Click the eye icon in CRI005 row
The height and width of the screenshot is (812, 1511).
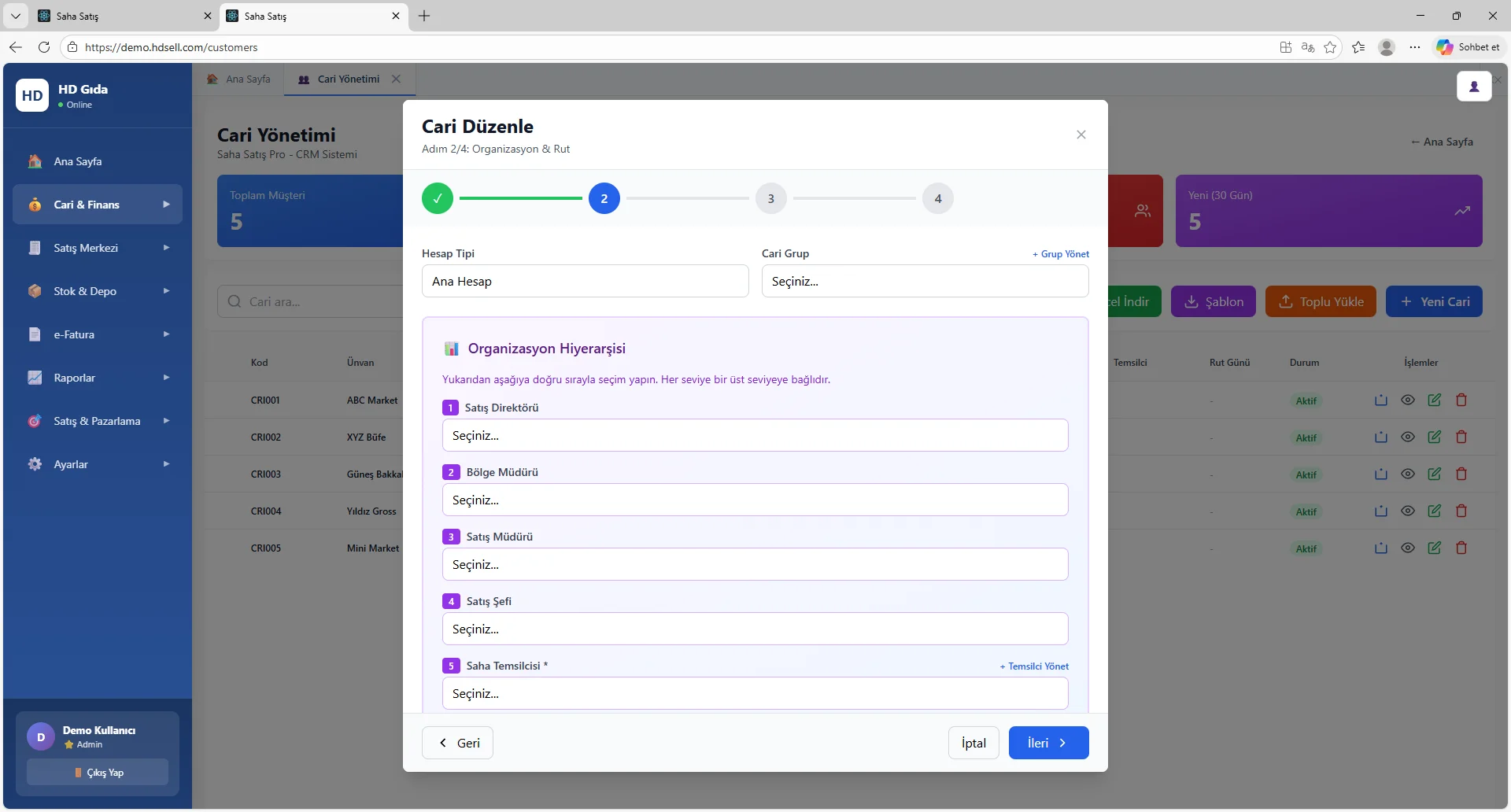[x=1407, y=548]
